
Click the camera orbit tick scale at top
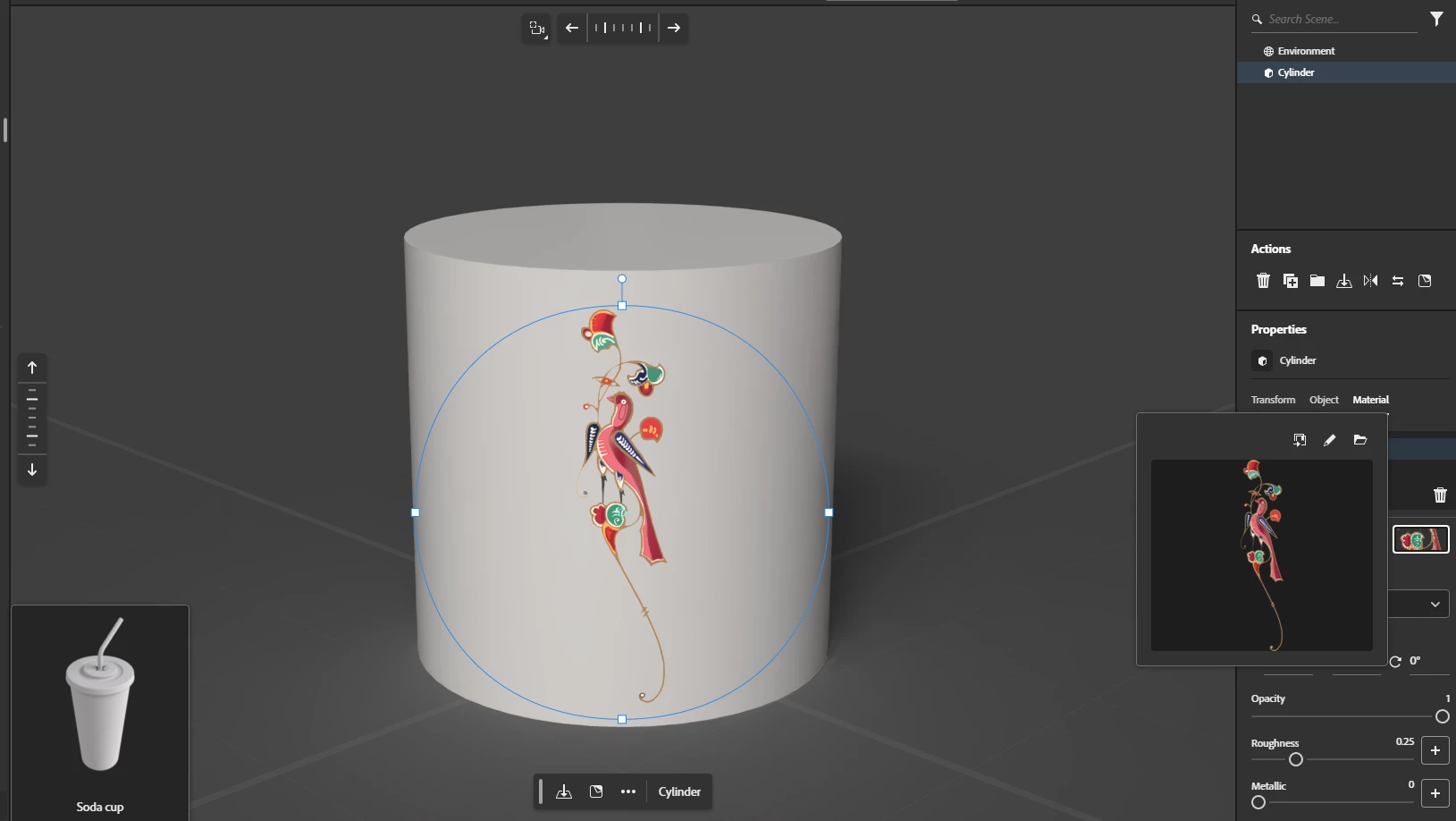click(x=623, y=29)
